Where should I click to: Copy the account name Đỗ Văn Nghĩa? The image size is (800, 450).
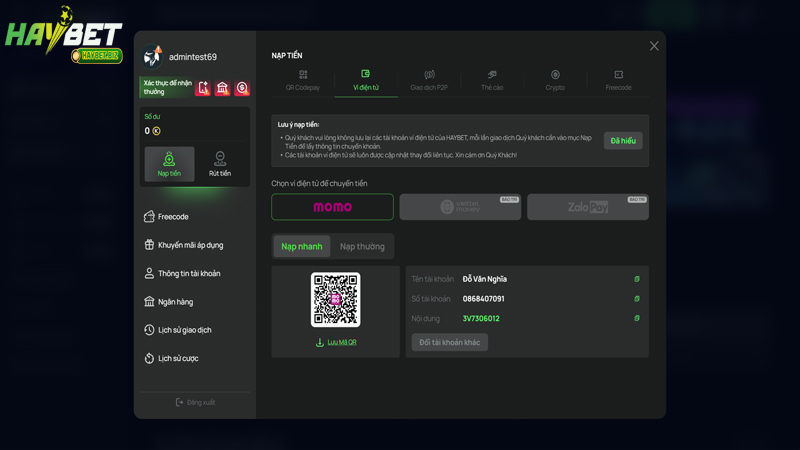(637, 279)
